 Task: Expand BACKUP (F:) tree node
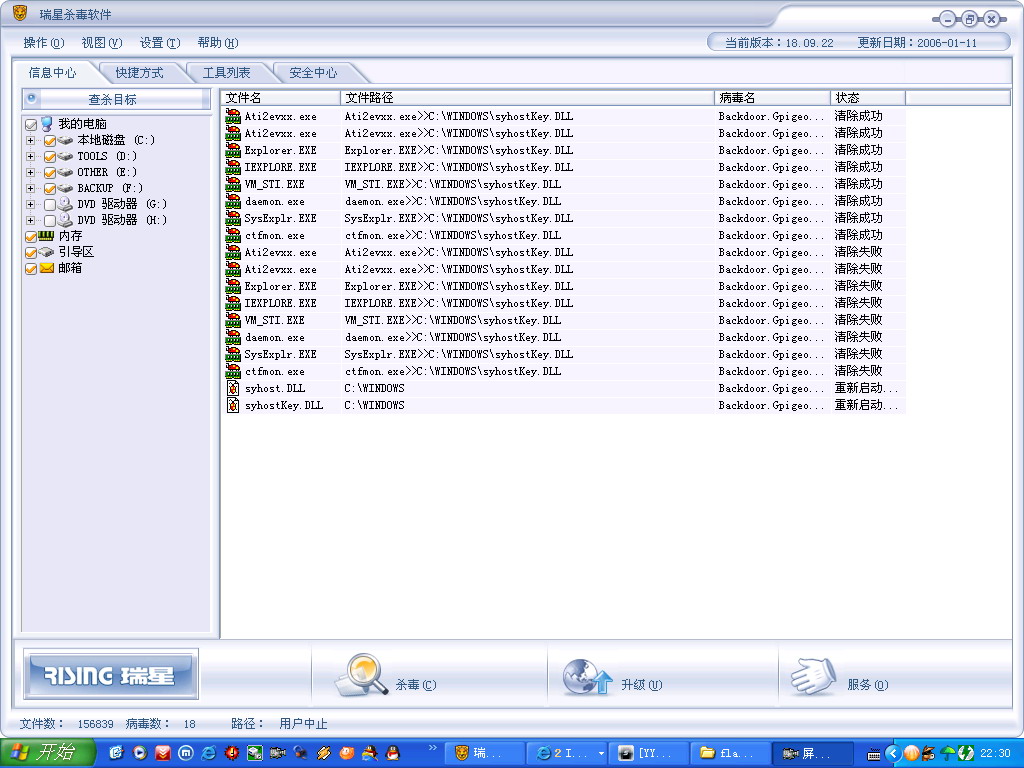click(x=30, y=188)
